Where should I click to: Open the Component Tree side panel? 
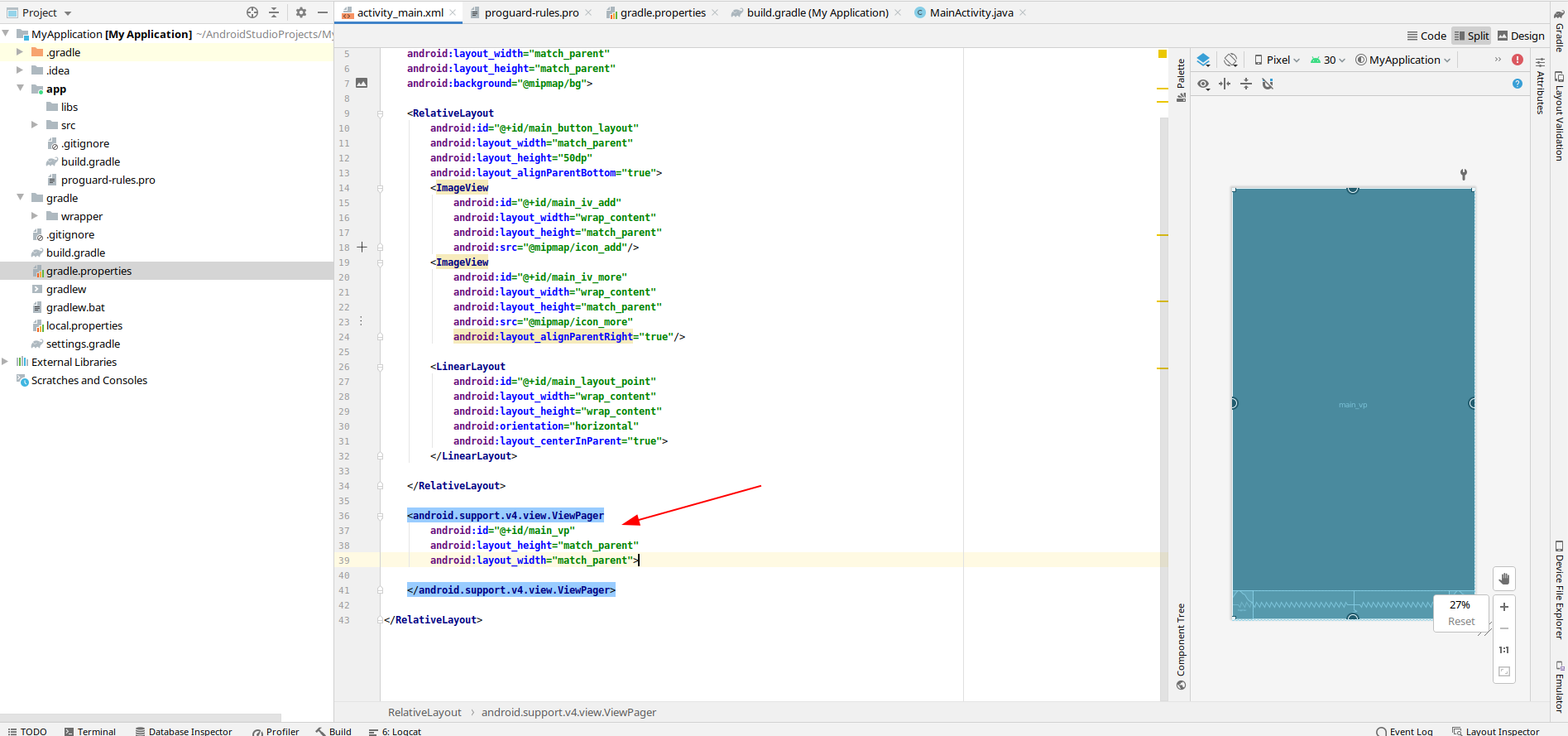(1181, 647)
